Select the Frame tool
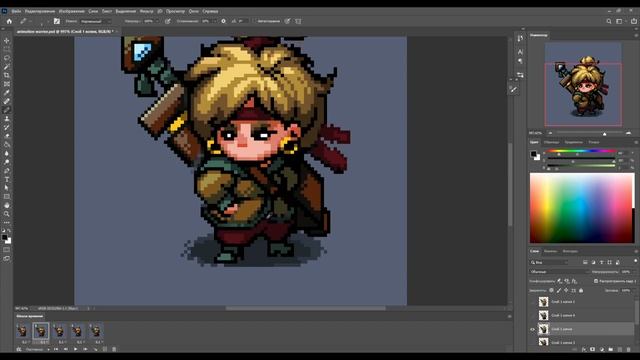 click(x=7, y=84)
